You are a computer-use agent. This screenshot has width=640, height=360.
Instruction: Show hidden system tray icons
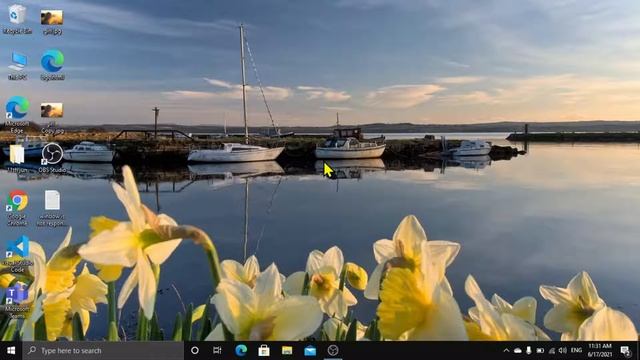[x=506, y=351]
